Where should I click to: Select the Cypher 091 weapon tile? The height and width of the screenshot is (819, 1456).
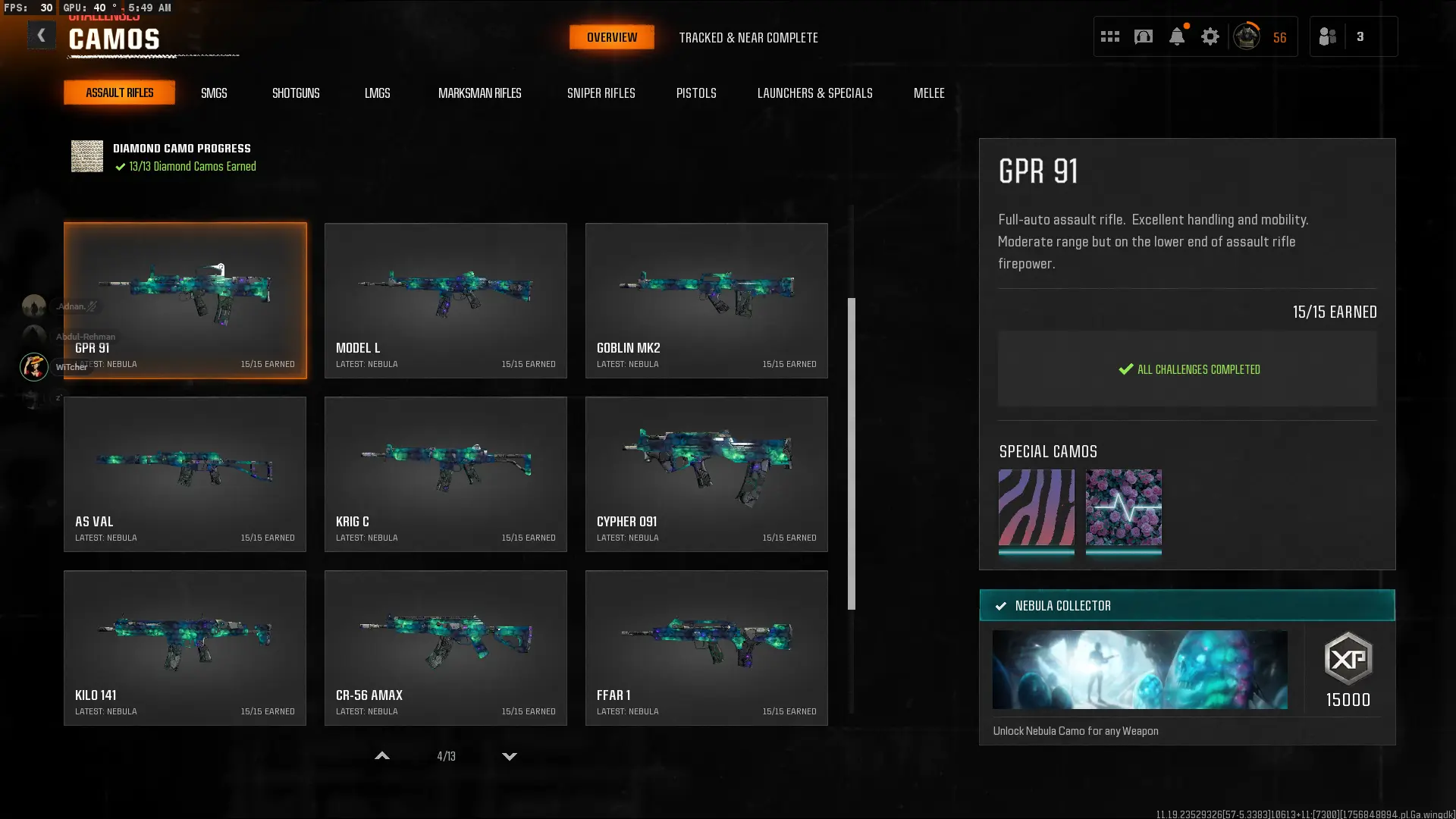[x=706, y=474]
